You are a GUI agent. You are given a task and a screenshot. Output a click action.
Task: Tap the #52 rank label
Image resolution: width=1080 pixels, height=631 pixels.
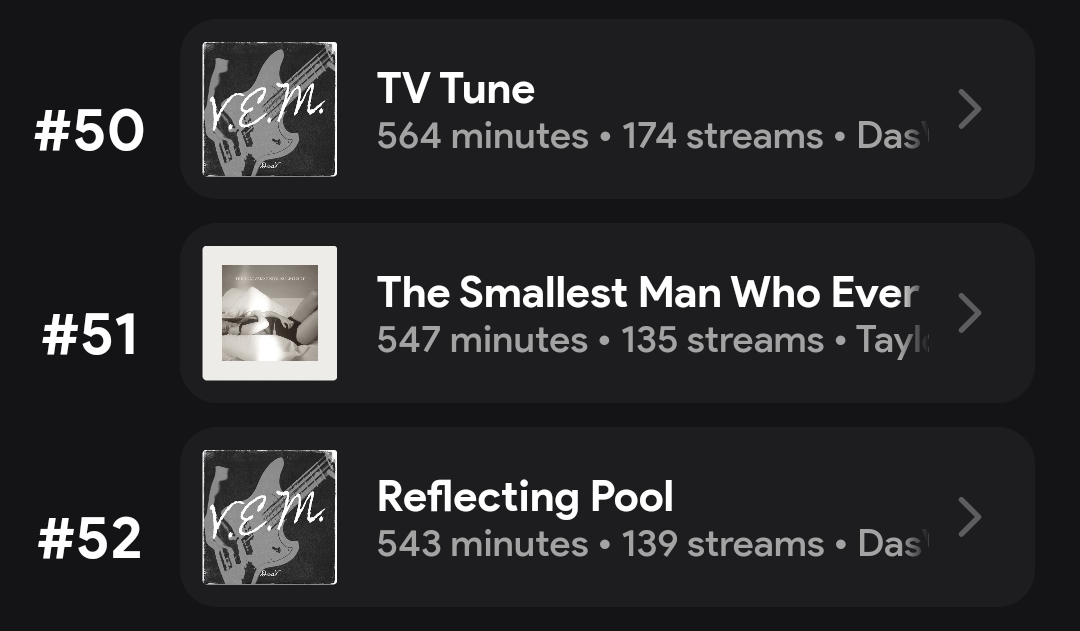[90, 540]
